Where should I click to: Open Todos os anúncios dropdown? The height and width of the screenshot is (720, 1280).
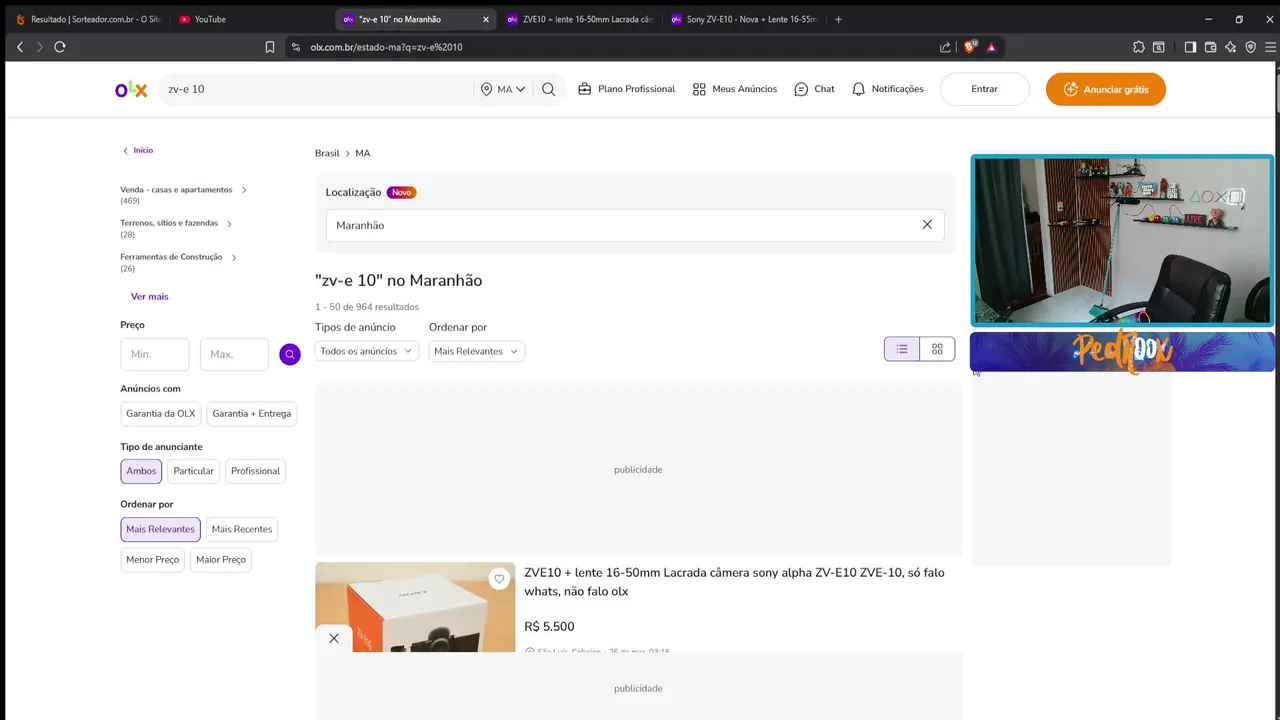367,351
